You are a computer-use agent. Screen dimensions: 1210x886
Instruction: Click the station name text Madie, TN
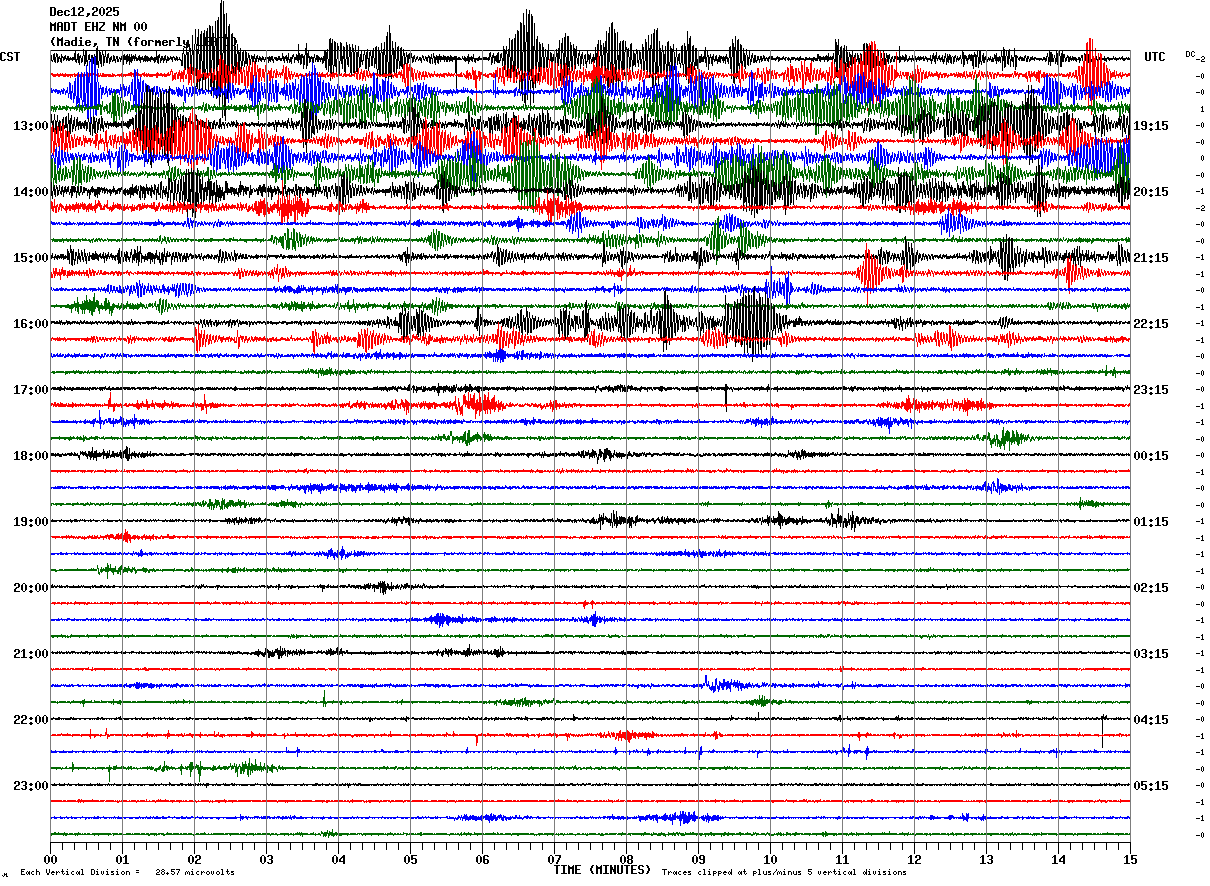tap(87, 42)
